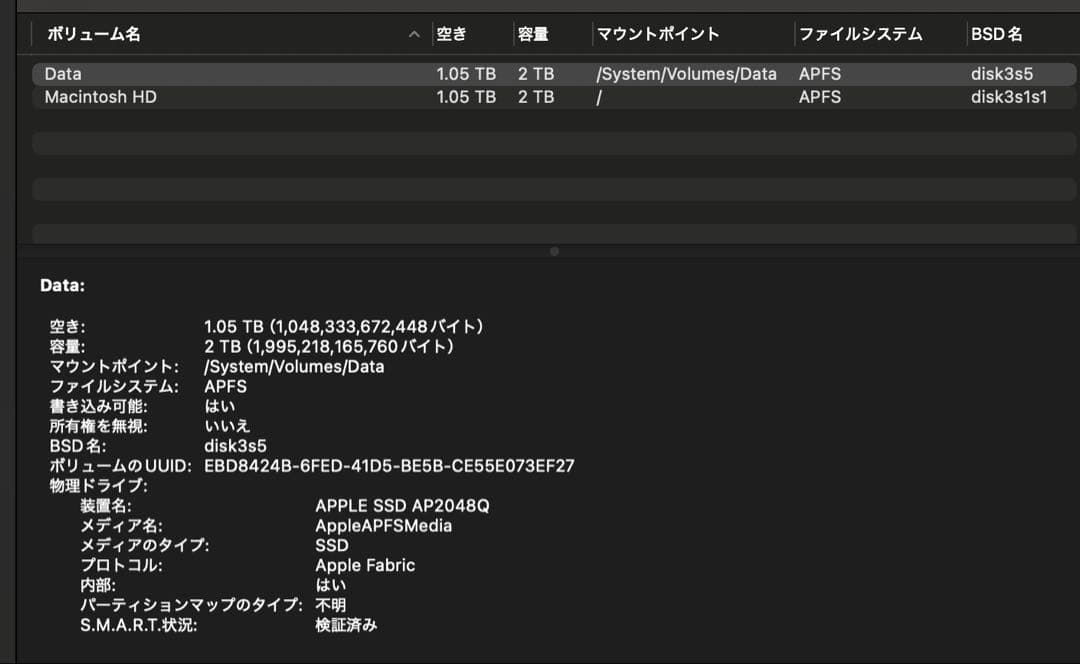Click the pane divider handle dot
This screenshot has height=664, width=1080.
click(554, 251)
